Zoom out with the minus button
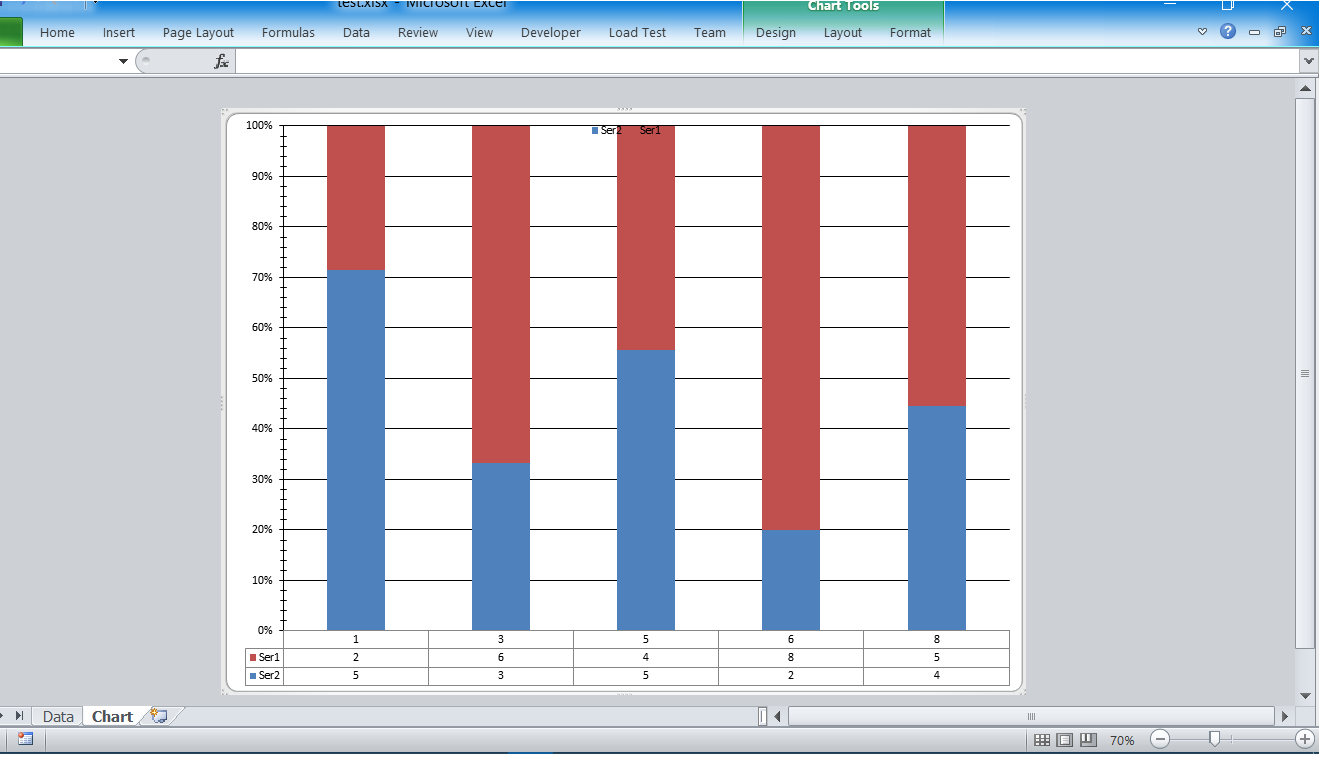1321x757 pixels. click(1161, 740)
